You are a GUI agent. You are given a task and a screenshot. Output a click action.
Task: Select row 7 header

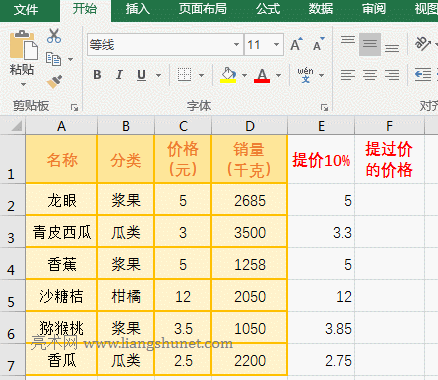12,360
